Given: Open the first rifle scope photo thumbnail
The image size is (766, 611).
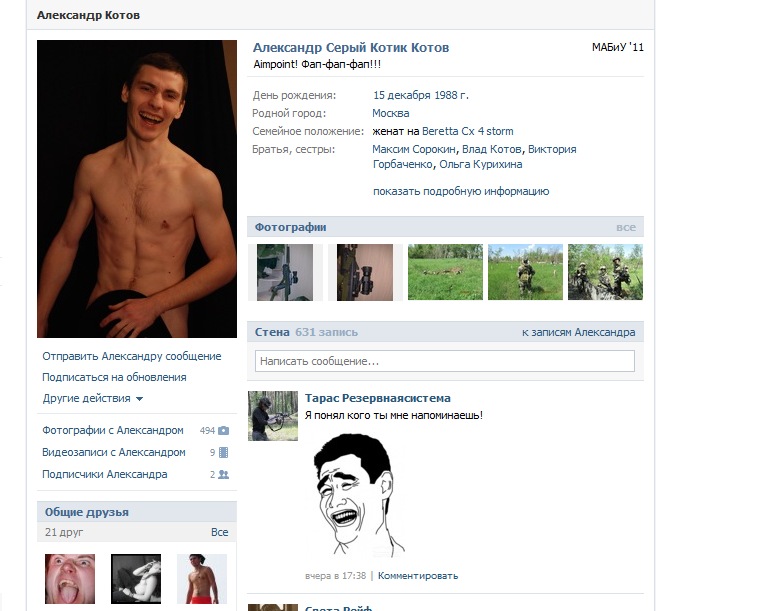Looking at the screenshot, I should [x=285, y=272].
